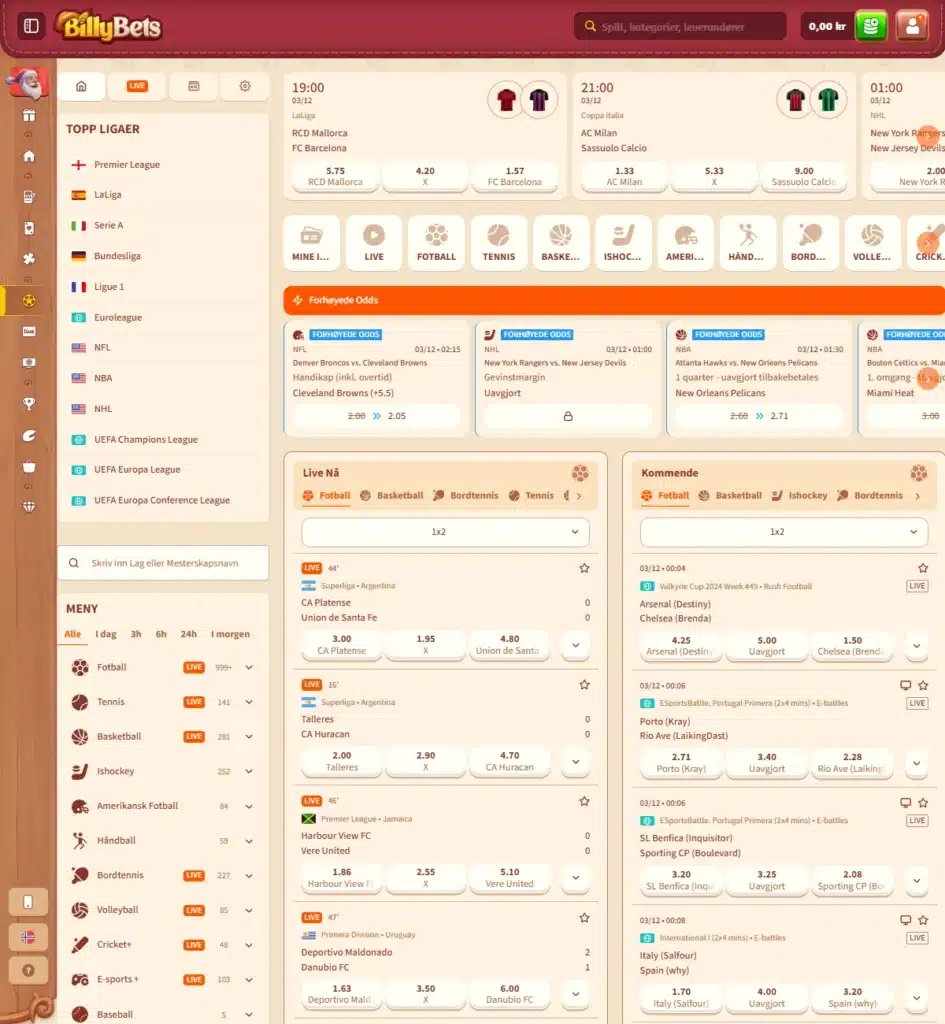Bet 1.33 on AC Milan
The image size is (945, 1024).
coord(624,176)
